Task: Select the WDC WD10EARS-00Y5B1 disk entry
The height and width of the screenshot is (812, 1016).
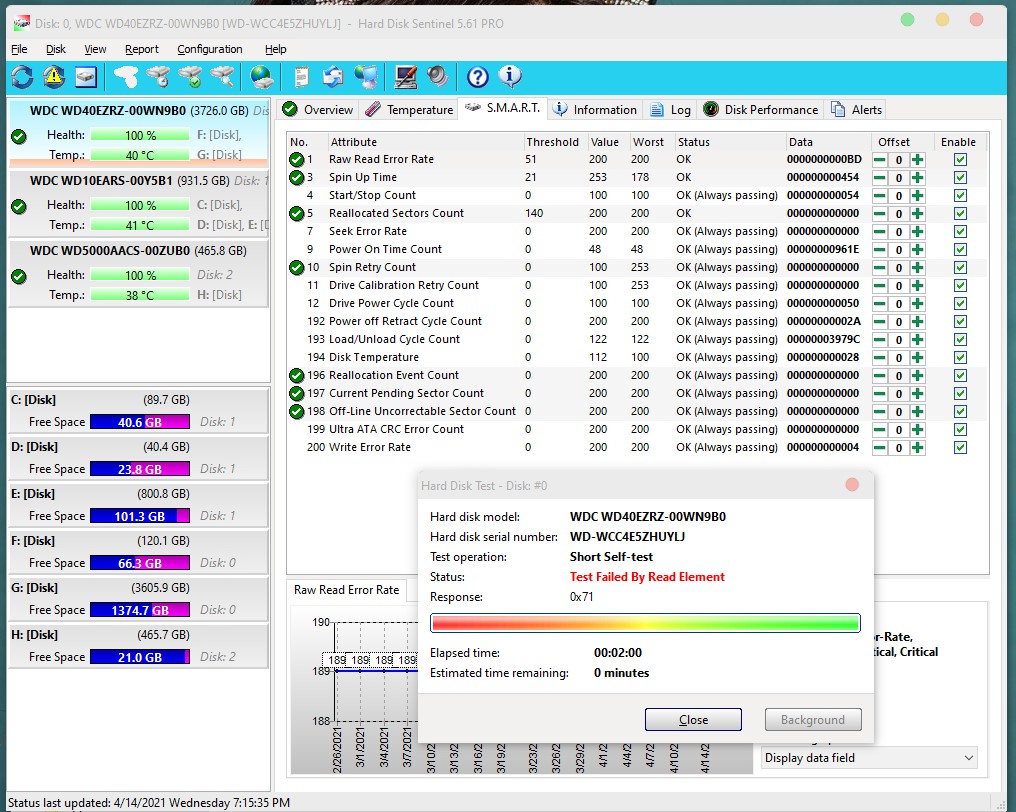Action: coord(138,204)
